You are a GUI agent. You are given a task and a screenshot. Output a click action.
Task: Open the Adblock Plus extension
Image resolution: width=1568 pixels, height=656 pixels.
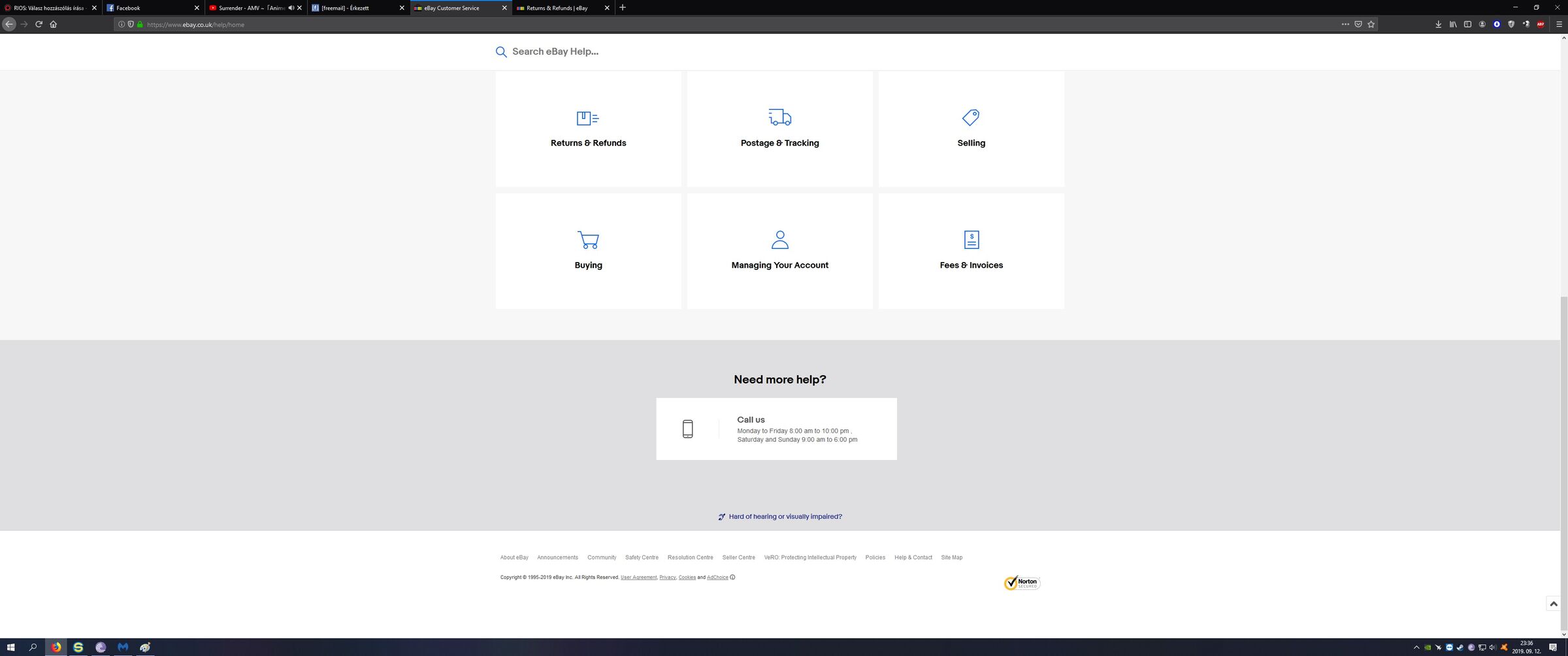coord(1541,24)
